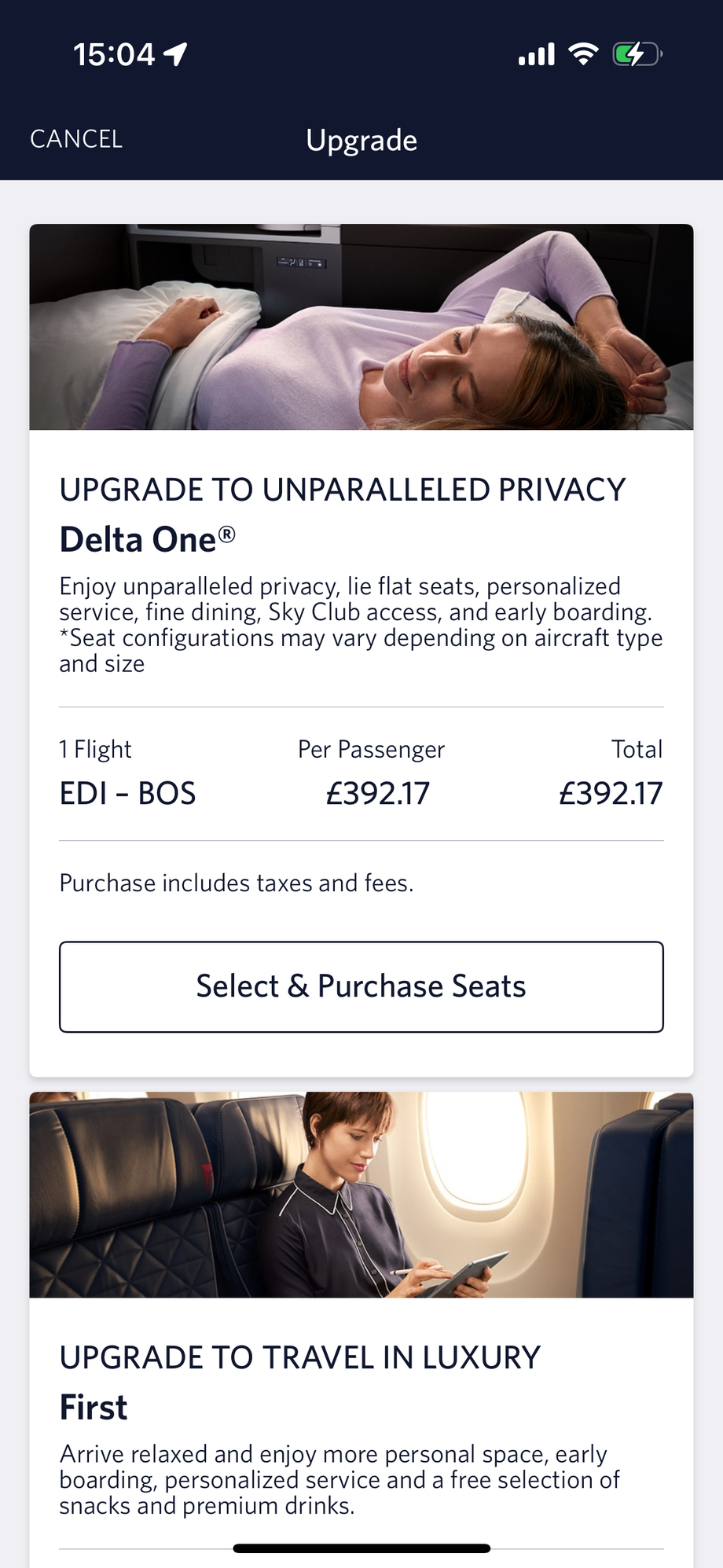Tap the 'Purchase includes taxes and fees' note
This screenshot has width=723, height=1568.
(237, 883)
